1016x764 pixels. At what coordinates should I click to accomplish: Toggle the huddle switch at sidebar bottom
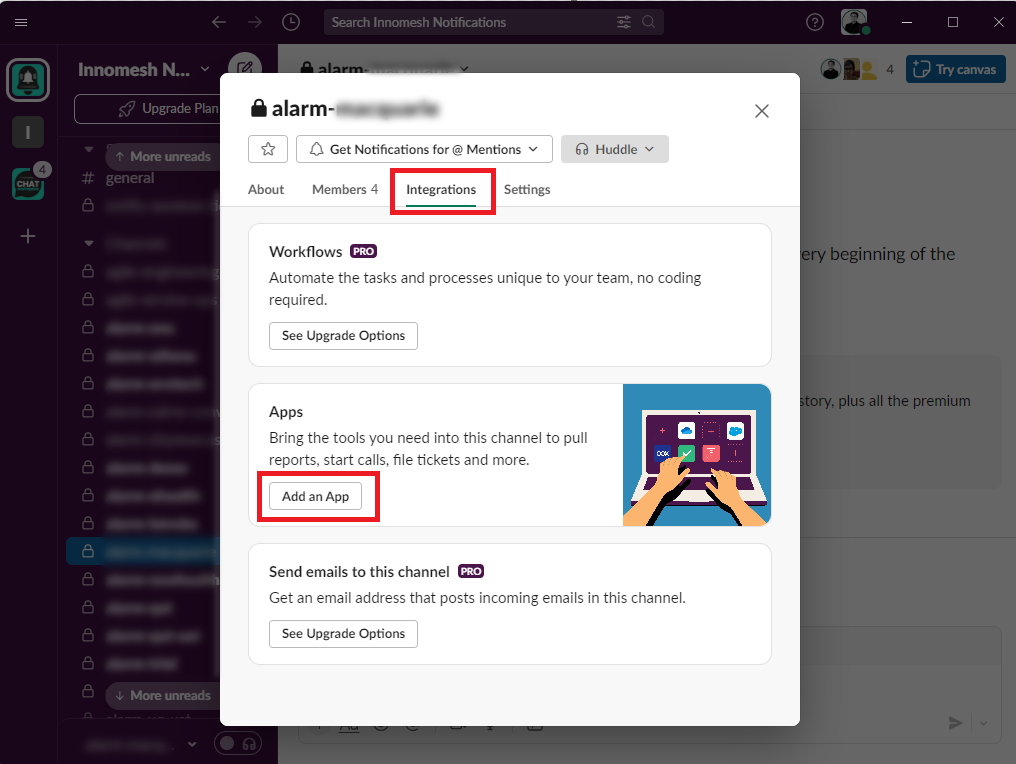pyautogui.click(x=238, y=743)
